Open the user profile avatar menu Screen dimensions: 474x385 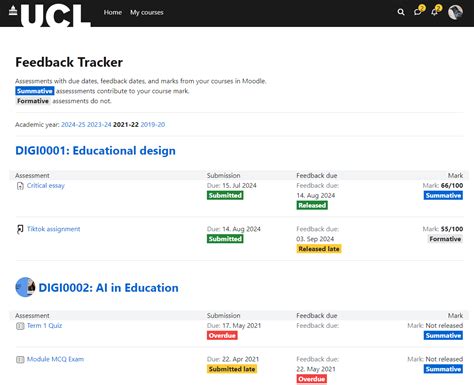[455, 12]
